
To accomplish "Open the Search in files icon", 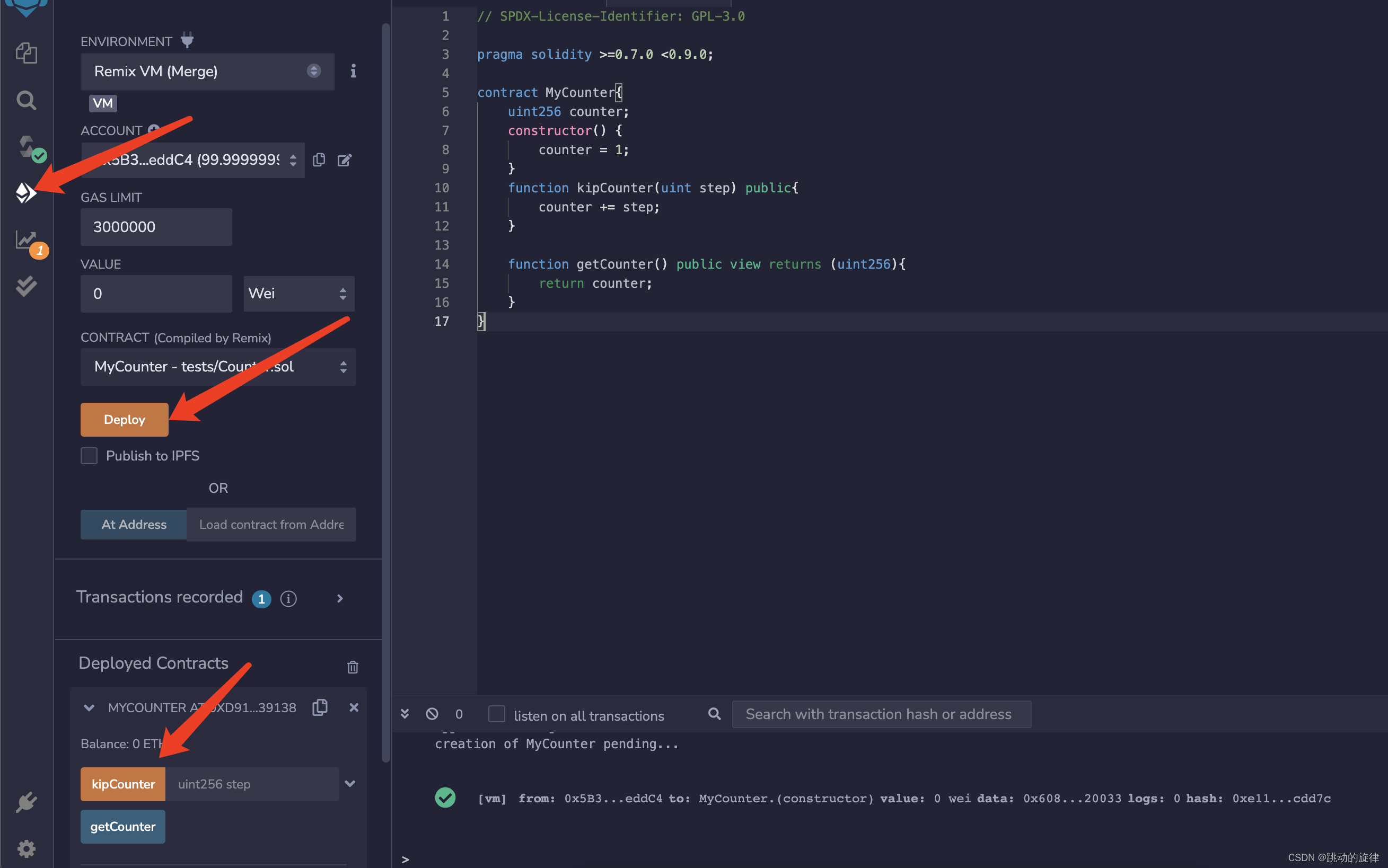I will pos(27,101).
